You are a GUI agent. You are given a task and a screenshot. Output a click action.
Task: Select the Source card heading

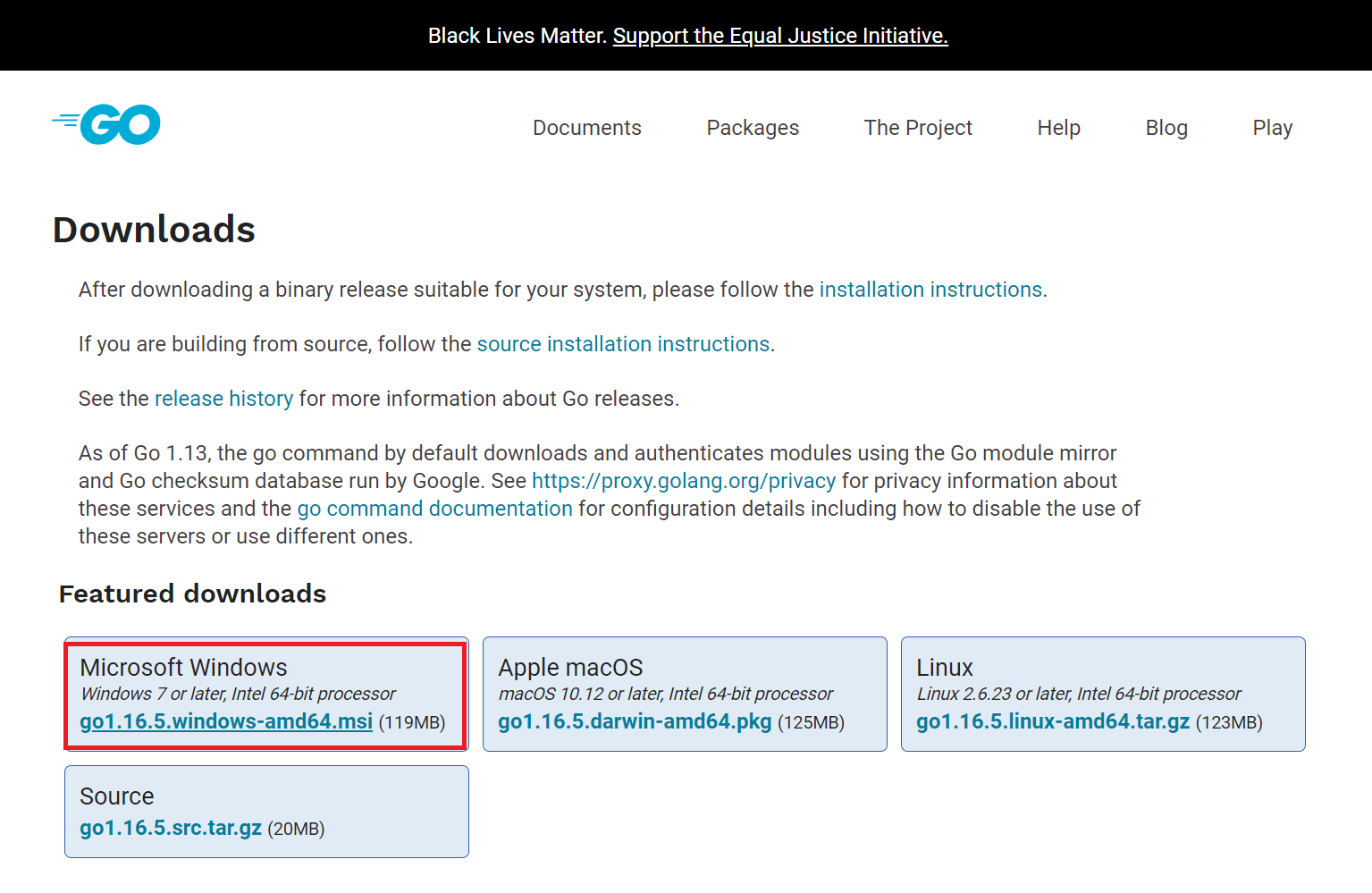(116, 796)
